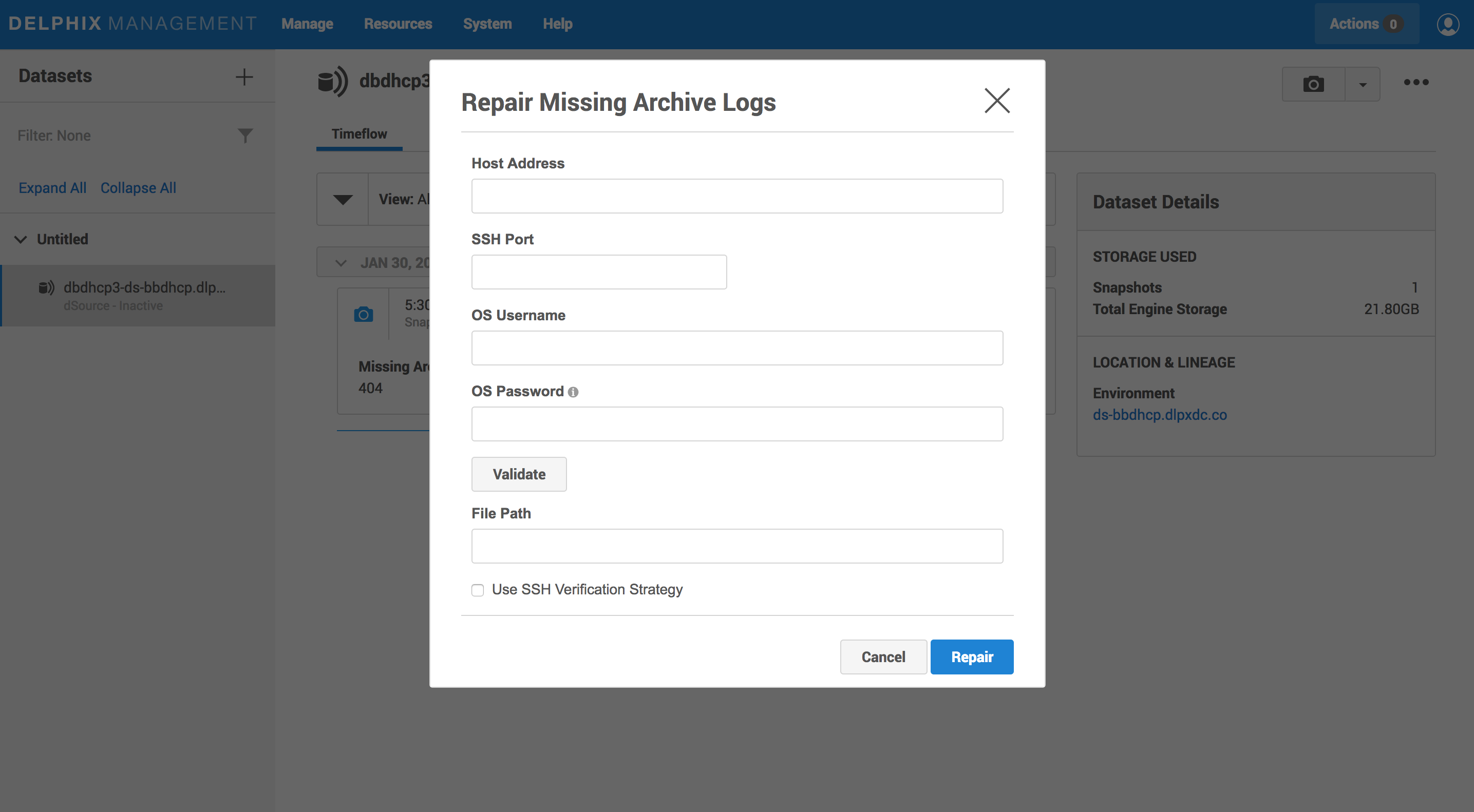The width and height of the screenshot is (1474, 812).
Task: Open the timeflow View dropdown arrow
Action: coord(343,200)
